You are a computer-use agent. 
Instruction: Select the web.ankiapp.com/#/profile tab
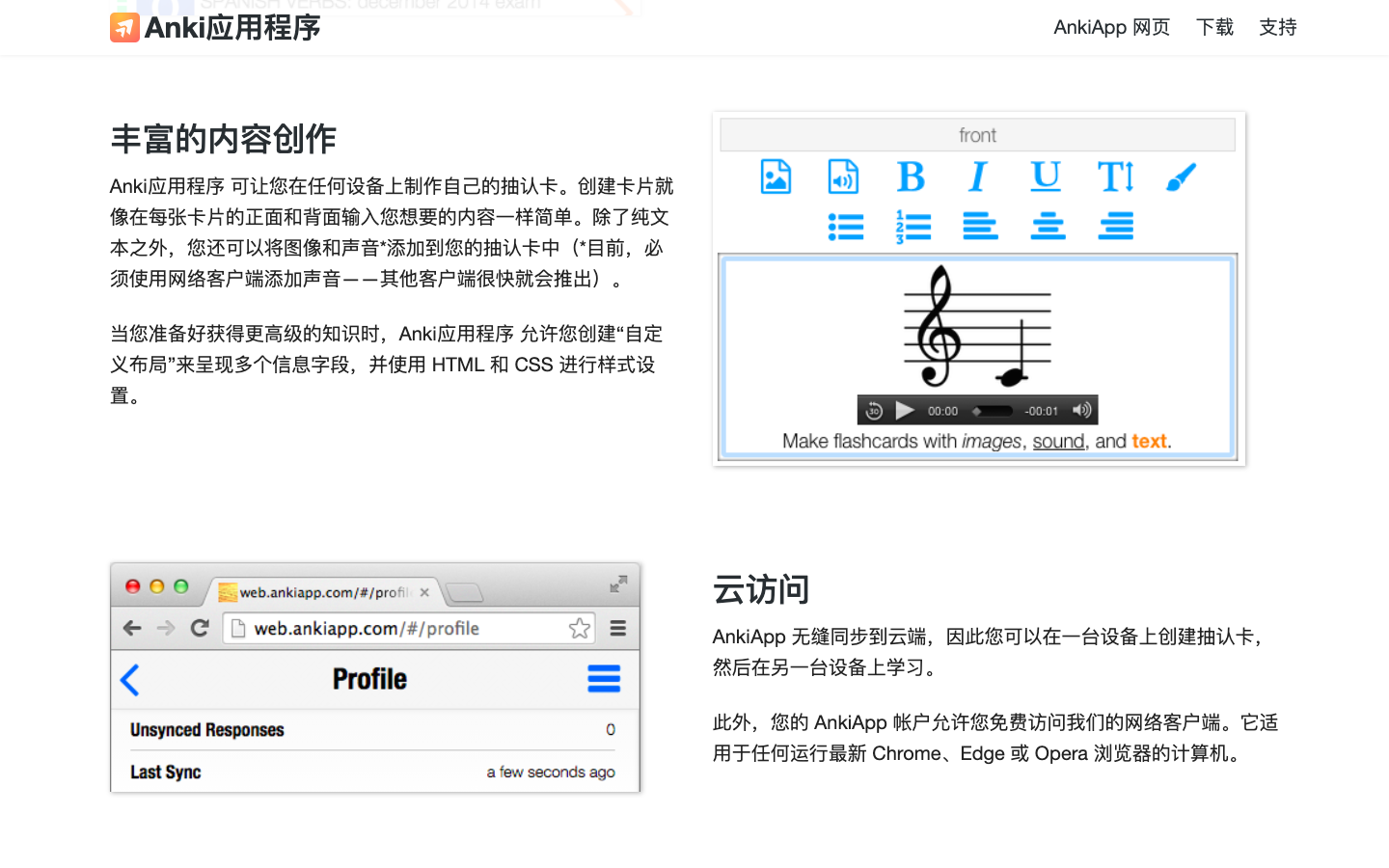tap(324, 592)
